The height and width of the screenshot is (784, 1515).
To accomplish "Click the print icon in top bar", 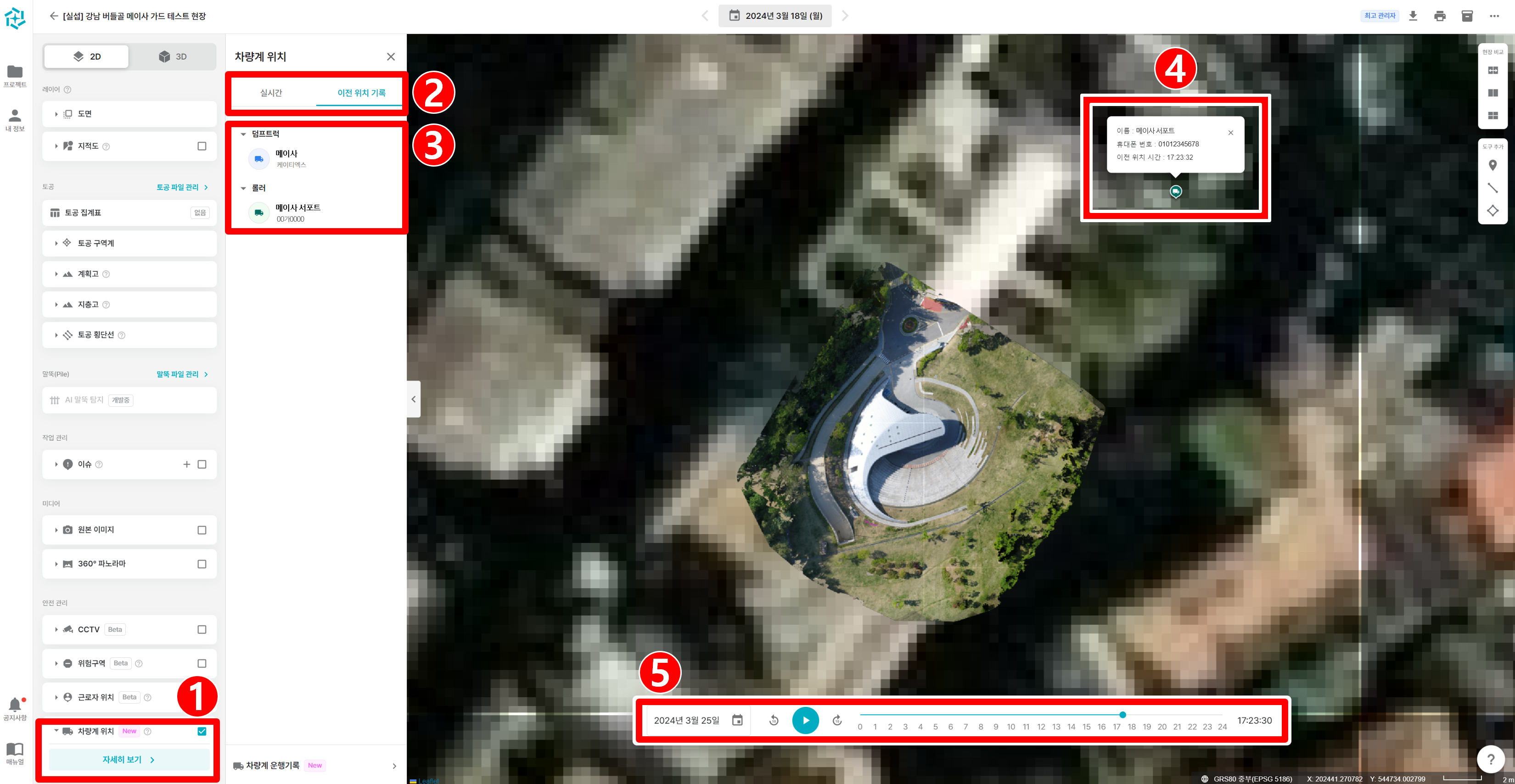I will point(1440,16).
